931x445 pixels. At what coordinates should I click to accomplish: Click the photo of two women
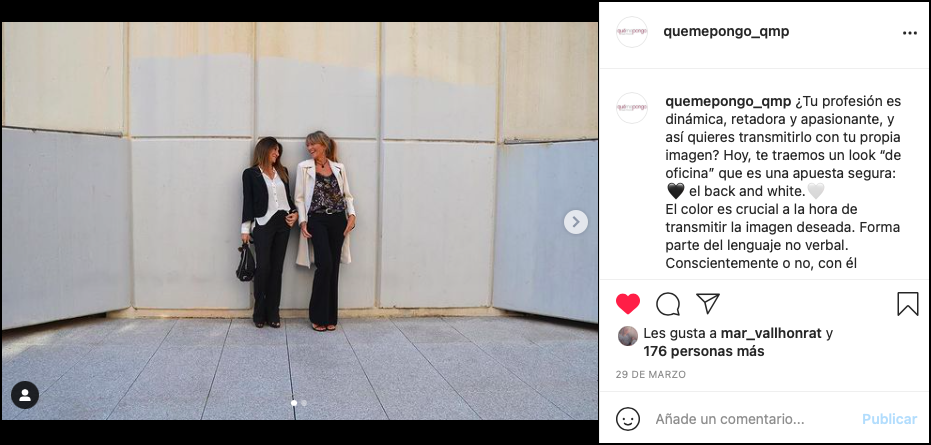(300, 221)
